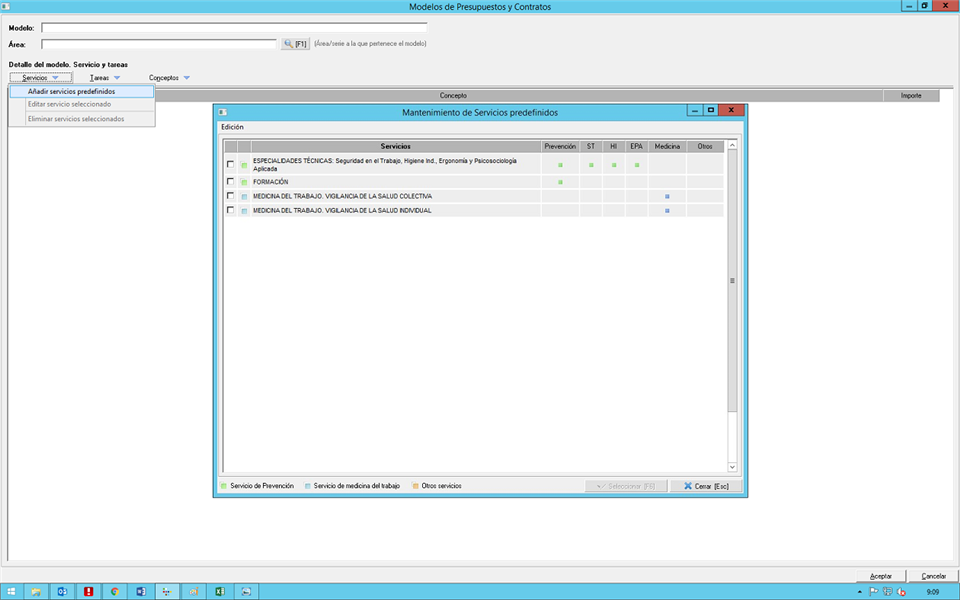Open Excel from the taskbar

218,591
